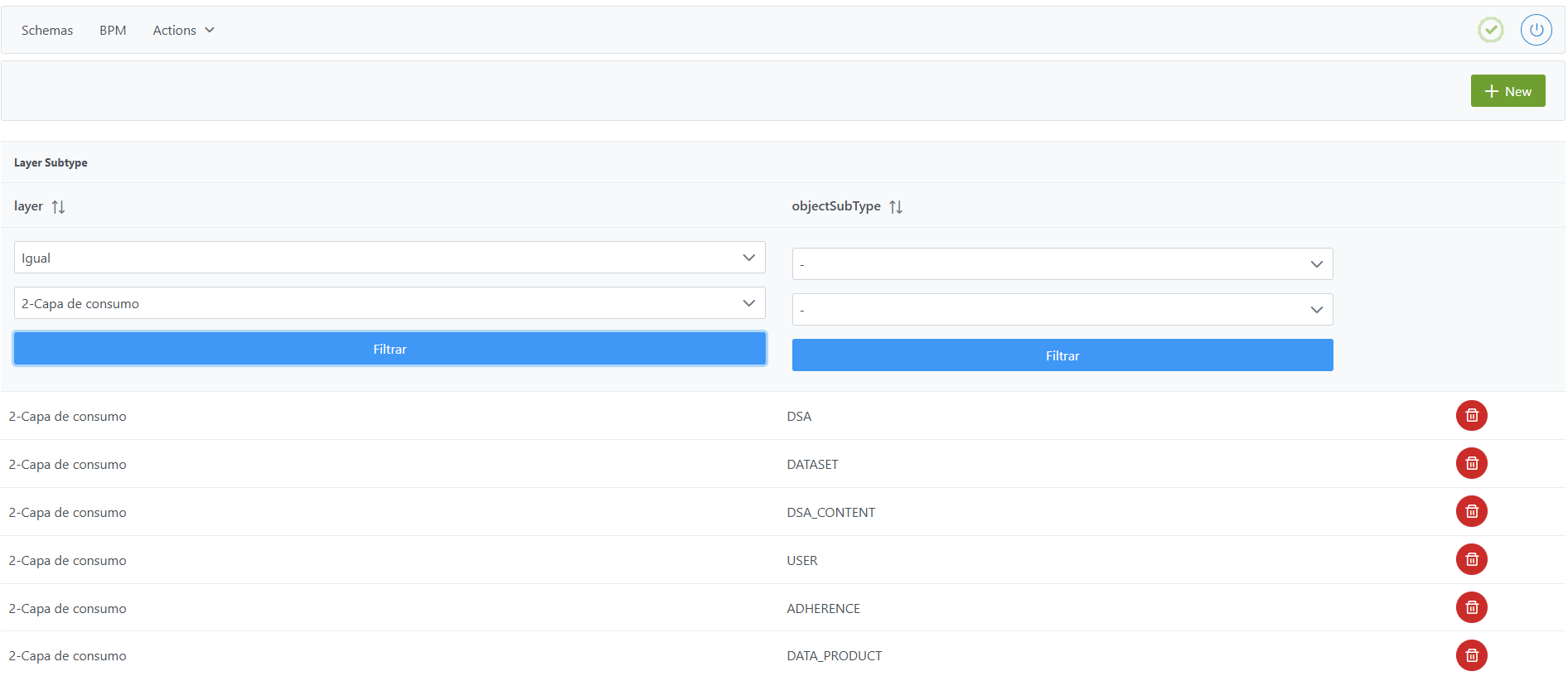Delete the USER row
Viewport: 1568px width, 681px height.
point(1471,560)
